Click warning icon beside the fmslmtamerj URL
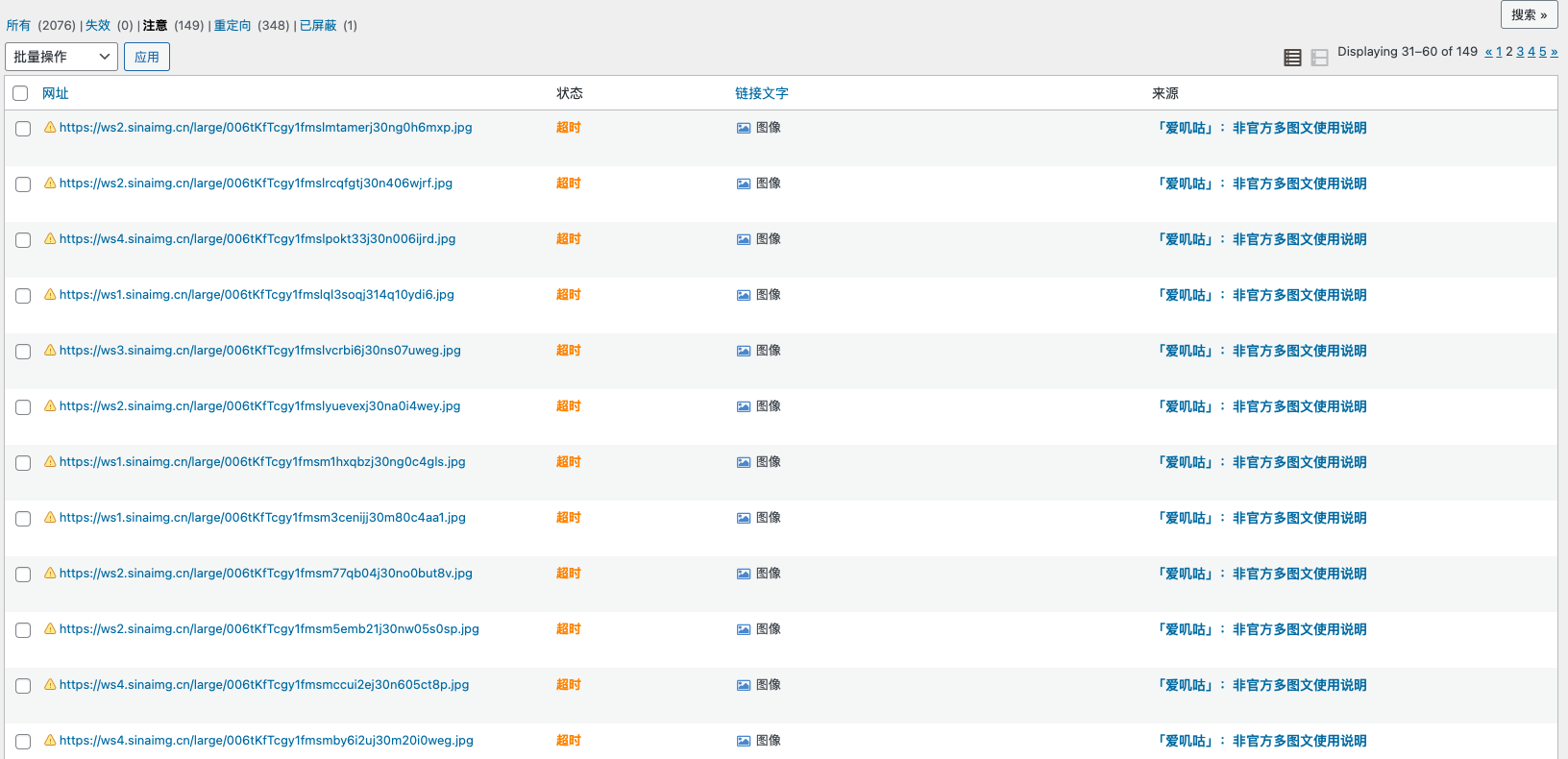This screenshot has height=759, width=1568. [x=50, y=127]
